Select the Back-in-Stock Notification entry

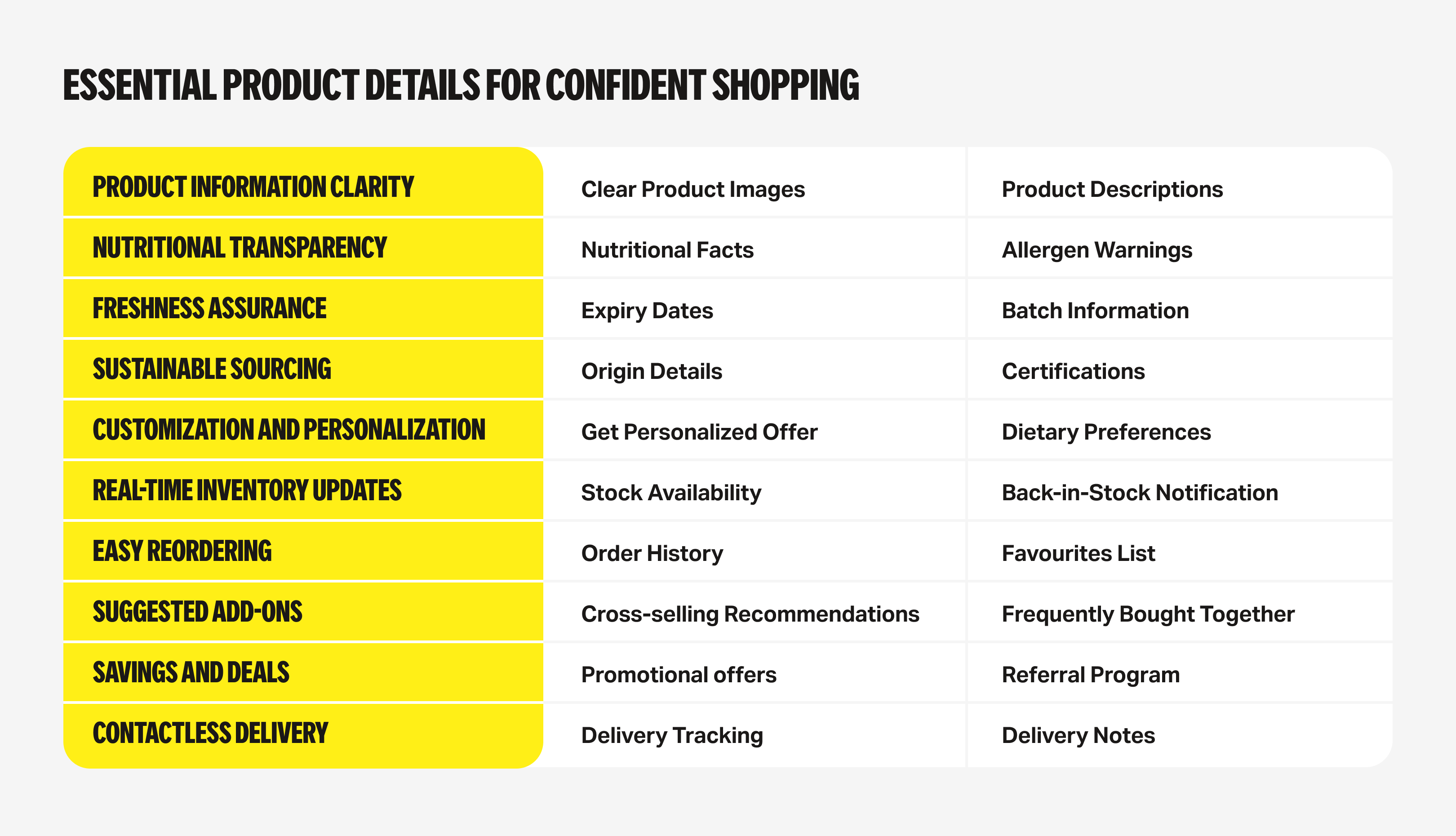click(1140, 493)
